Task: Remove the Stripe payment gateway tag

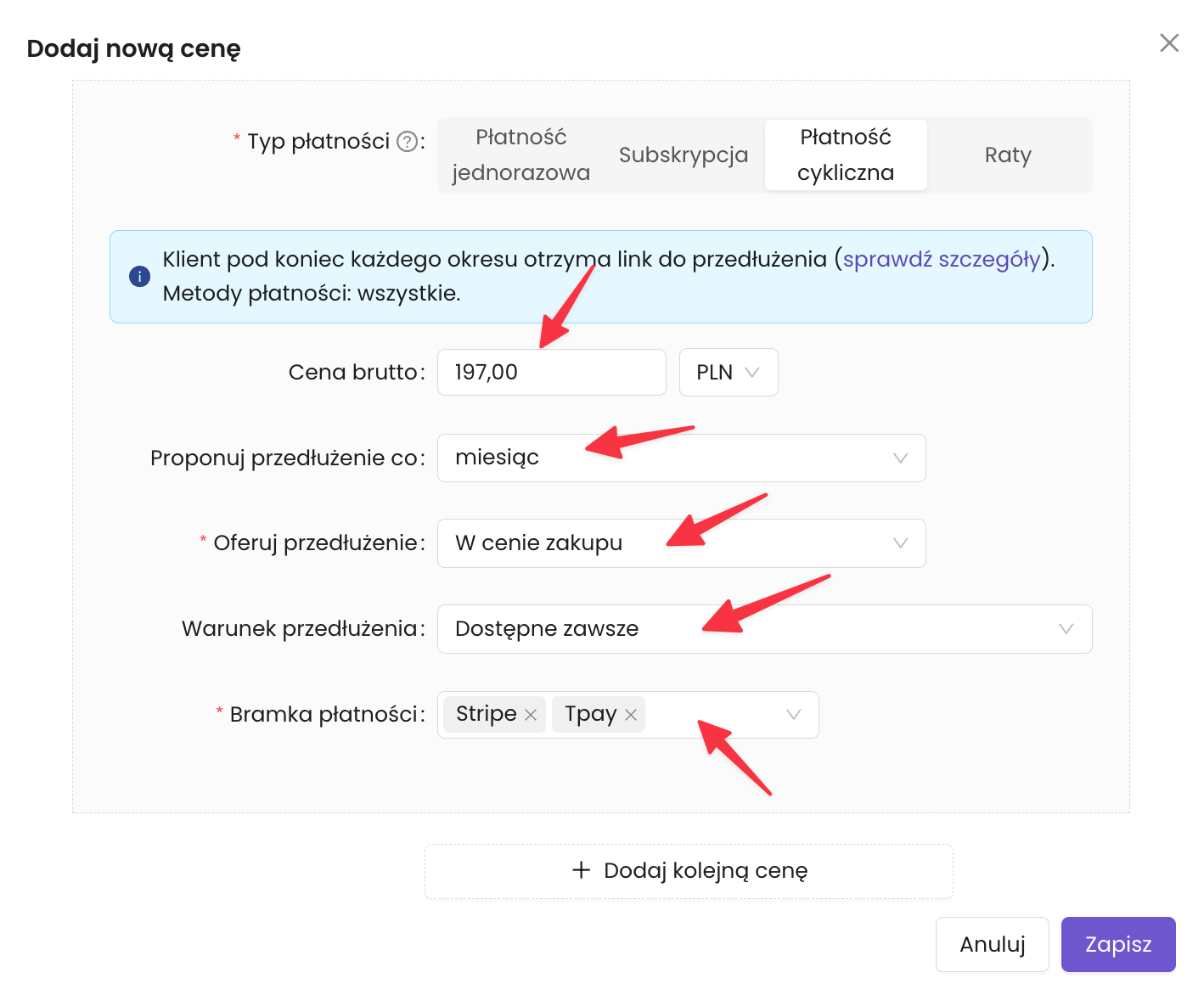Action: point(531,715)
